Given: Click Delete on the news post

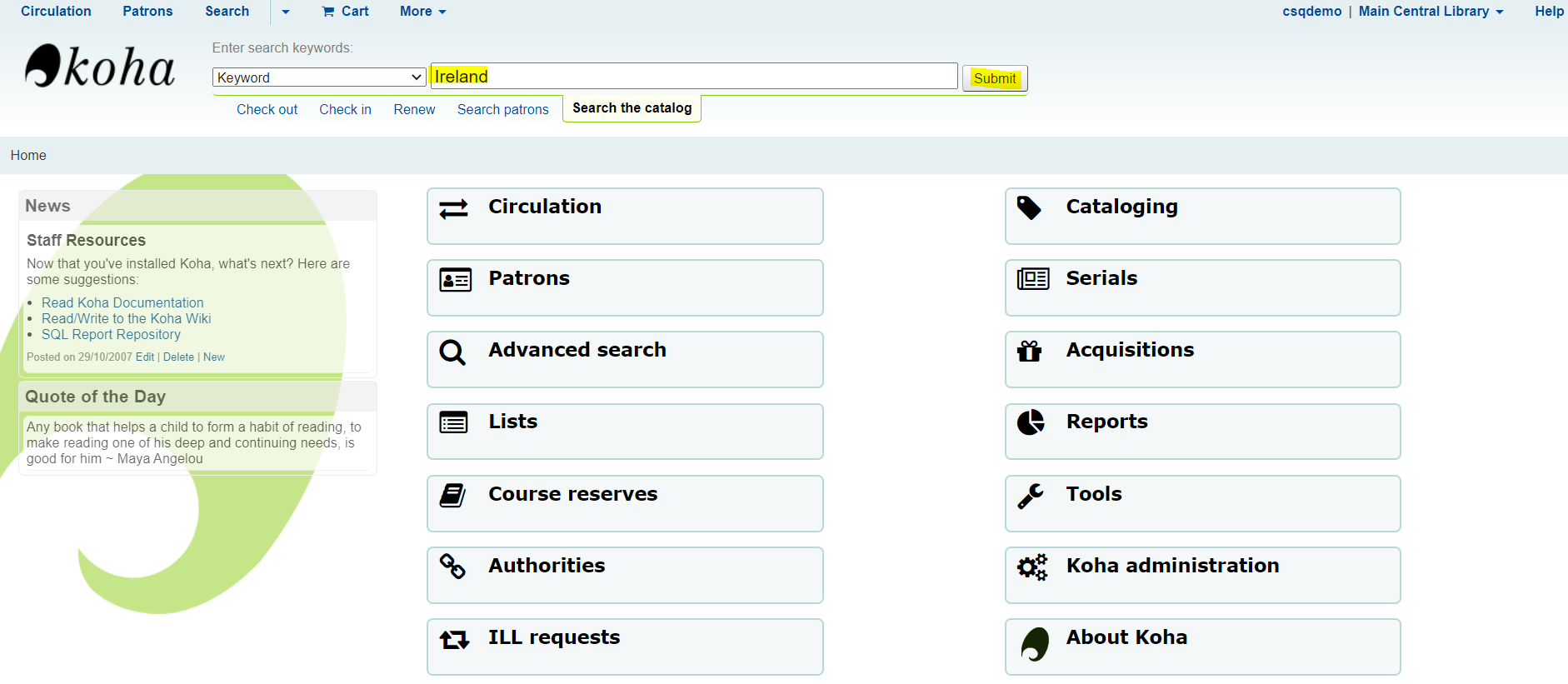Looking at the screenshot, I should coord(178,357).
